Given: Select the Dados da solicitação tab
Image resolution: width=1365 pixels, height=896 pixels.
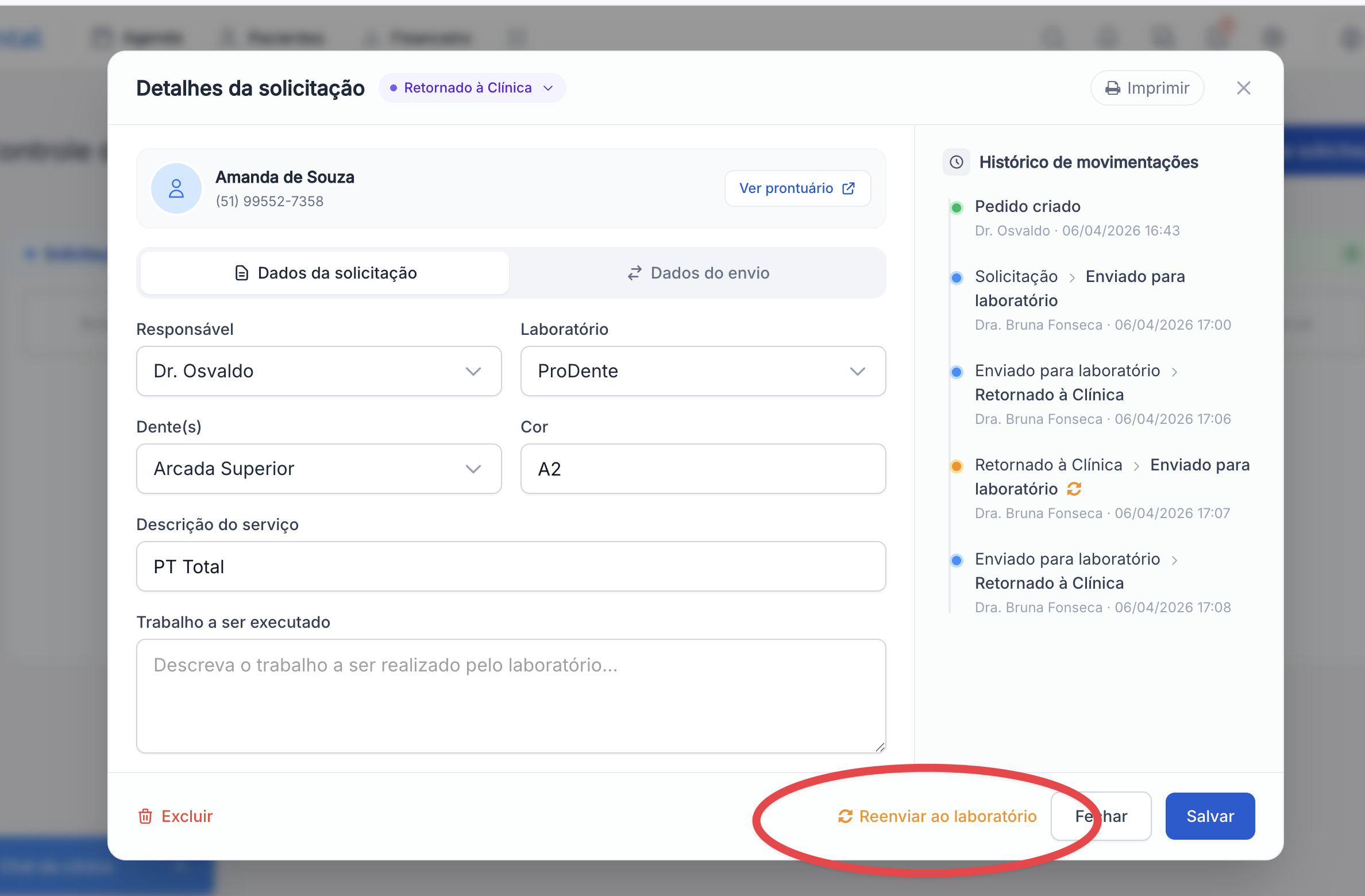Looking at the screenshot, I should [325, 273].
